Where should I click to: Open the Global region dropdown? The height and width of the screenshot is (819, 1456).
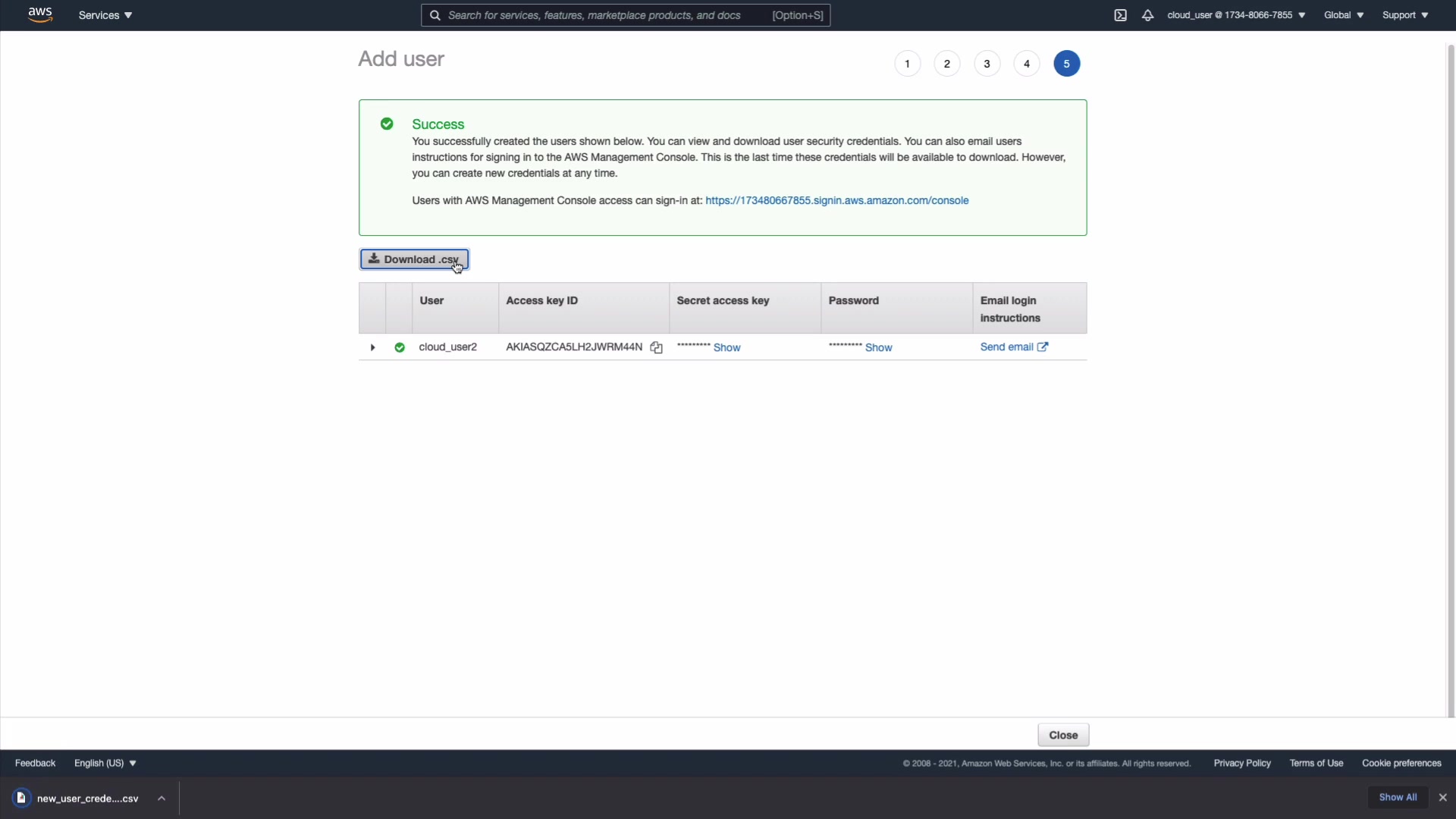point(1343,15)
